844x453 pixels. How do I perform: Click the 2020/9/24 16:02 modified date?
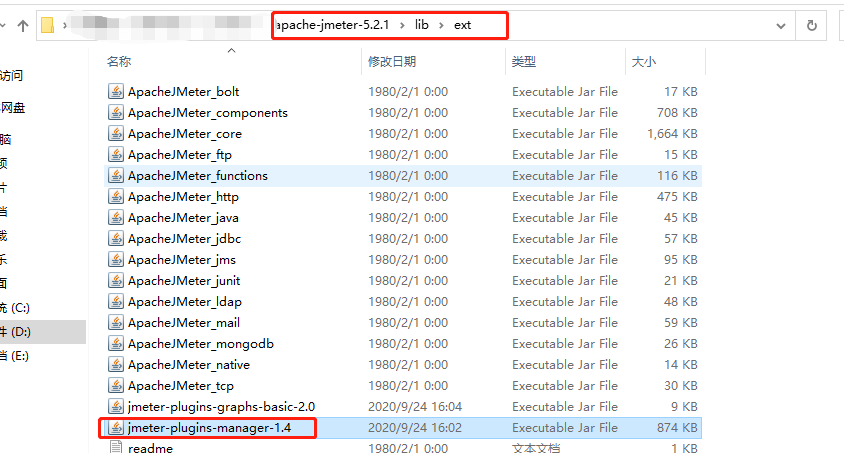tap(415, 428)
